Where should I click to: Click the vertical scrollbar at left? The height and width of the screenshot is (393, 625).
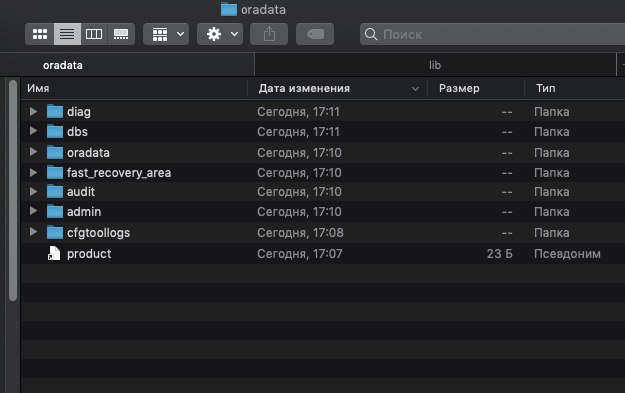pos(13,191)
